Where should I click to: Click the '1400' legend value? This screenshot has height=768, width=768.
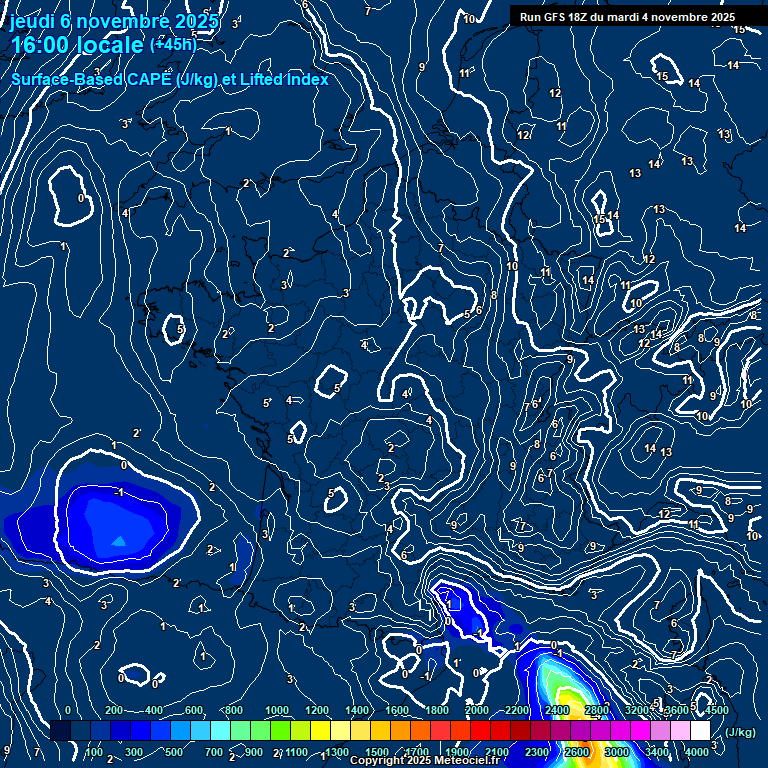pyautogui.click(x=357, y=710)
